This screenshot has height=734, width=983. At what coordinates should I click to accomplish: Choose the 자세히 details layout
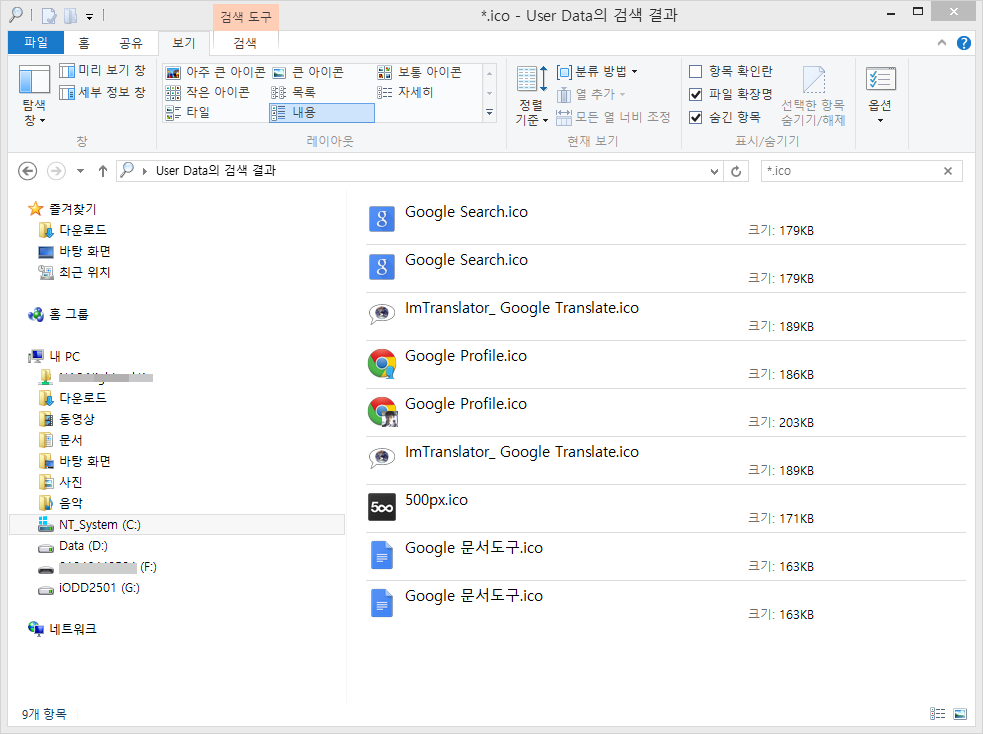[x=405, y=92]
